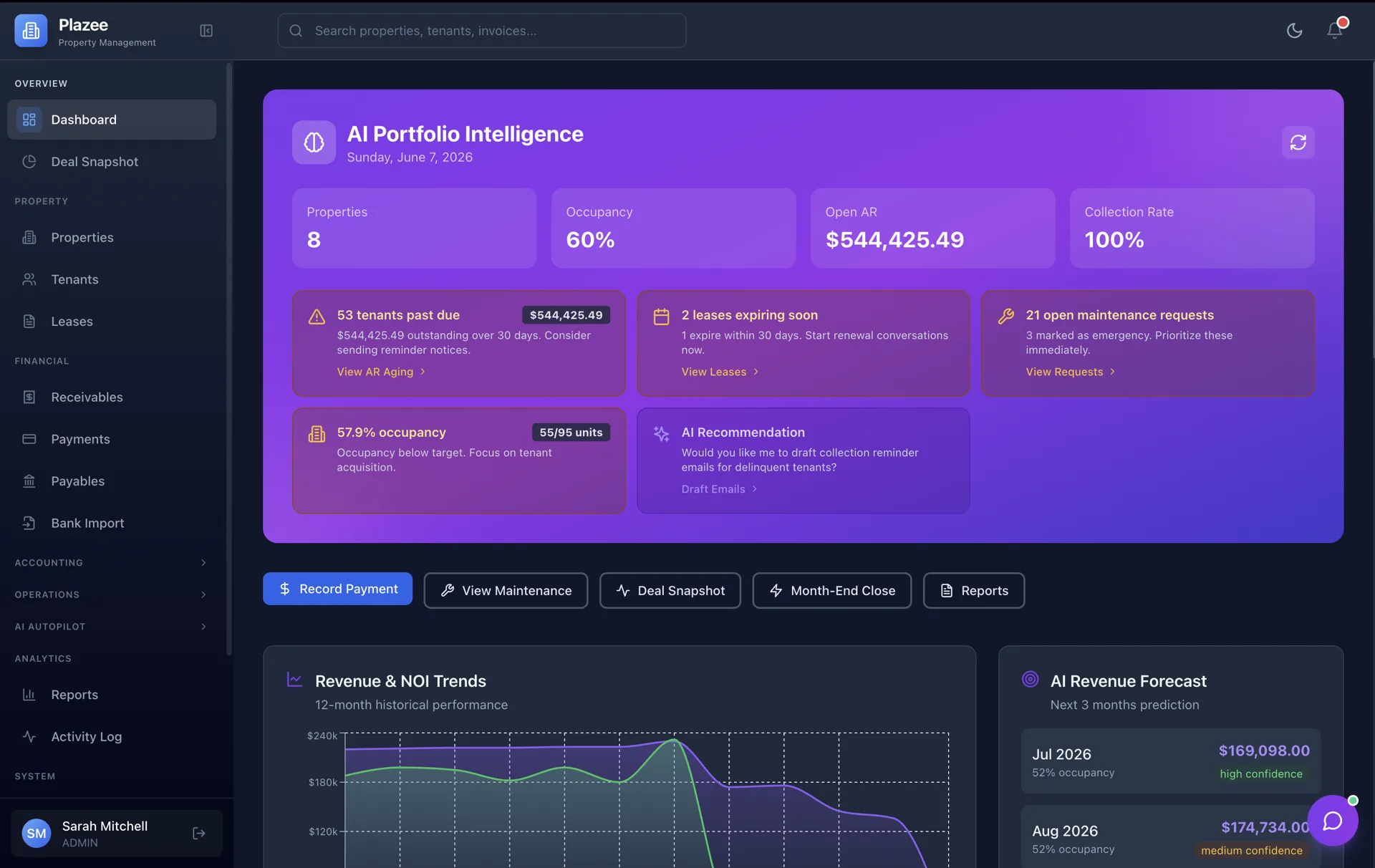Click the Revenue & NOI Trends heading
Screen dimensions: 1375x868
(x=400, y=681)
